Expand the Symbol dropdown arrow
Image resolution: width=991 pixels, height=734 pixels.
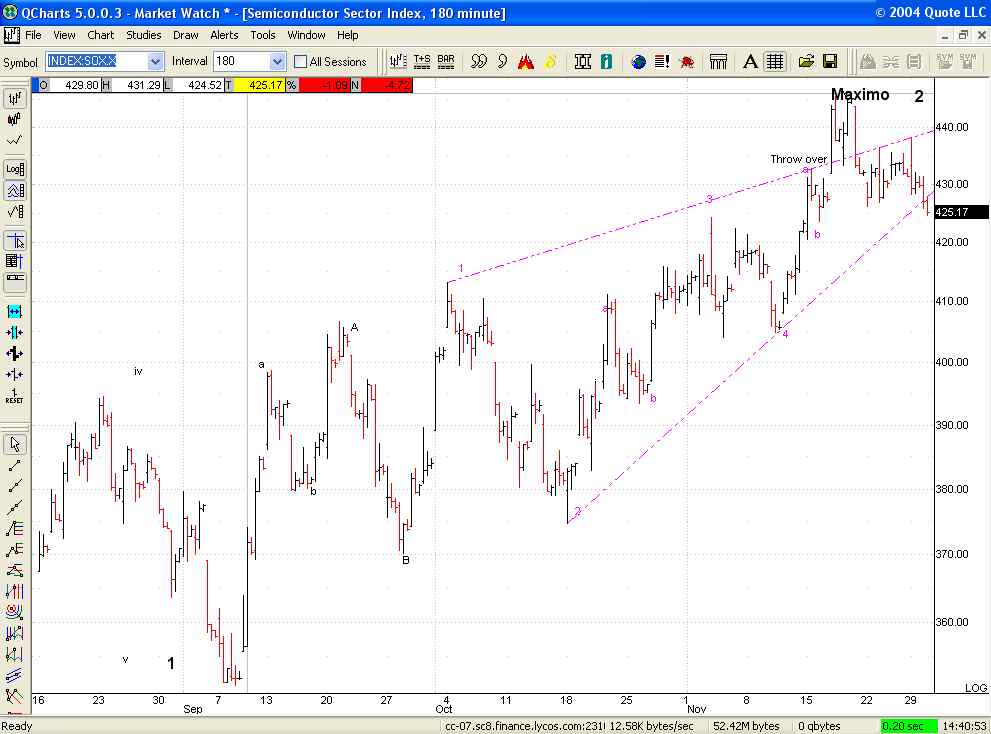point(155,61)
